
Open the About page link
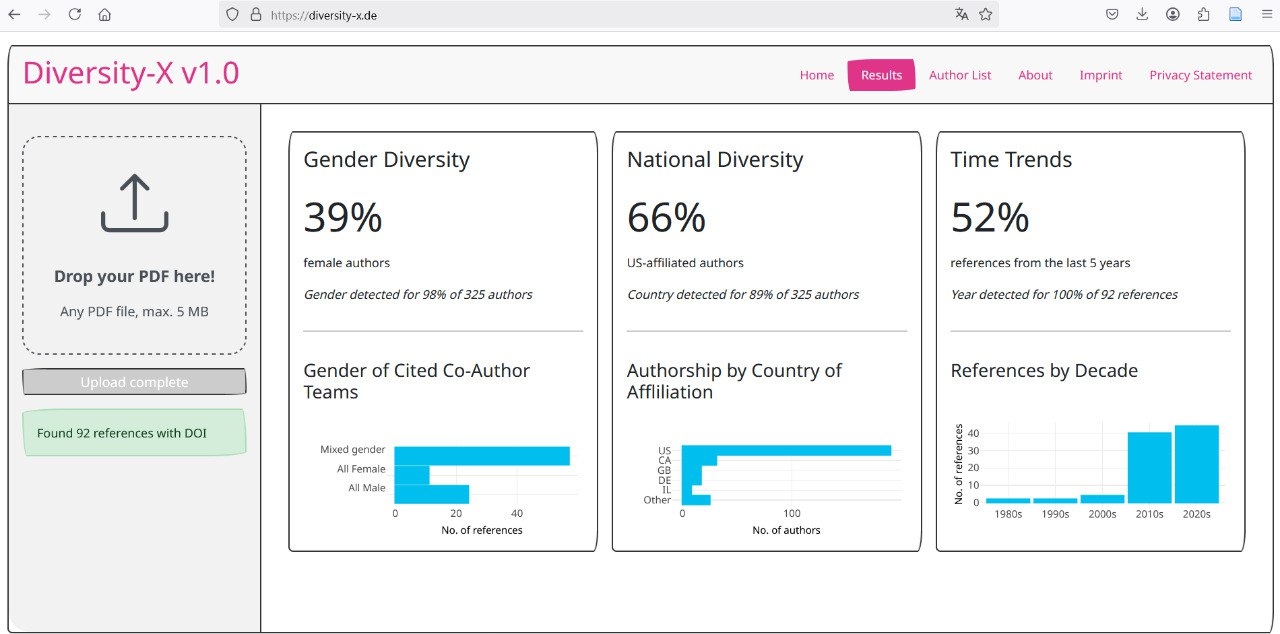[1035, 75]
